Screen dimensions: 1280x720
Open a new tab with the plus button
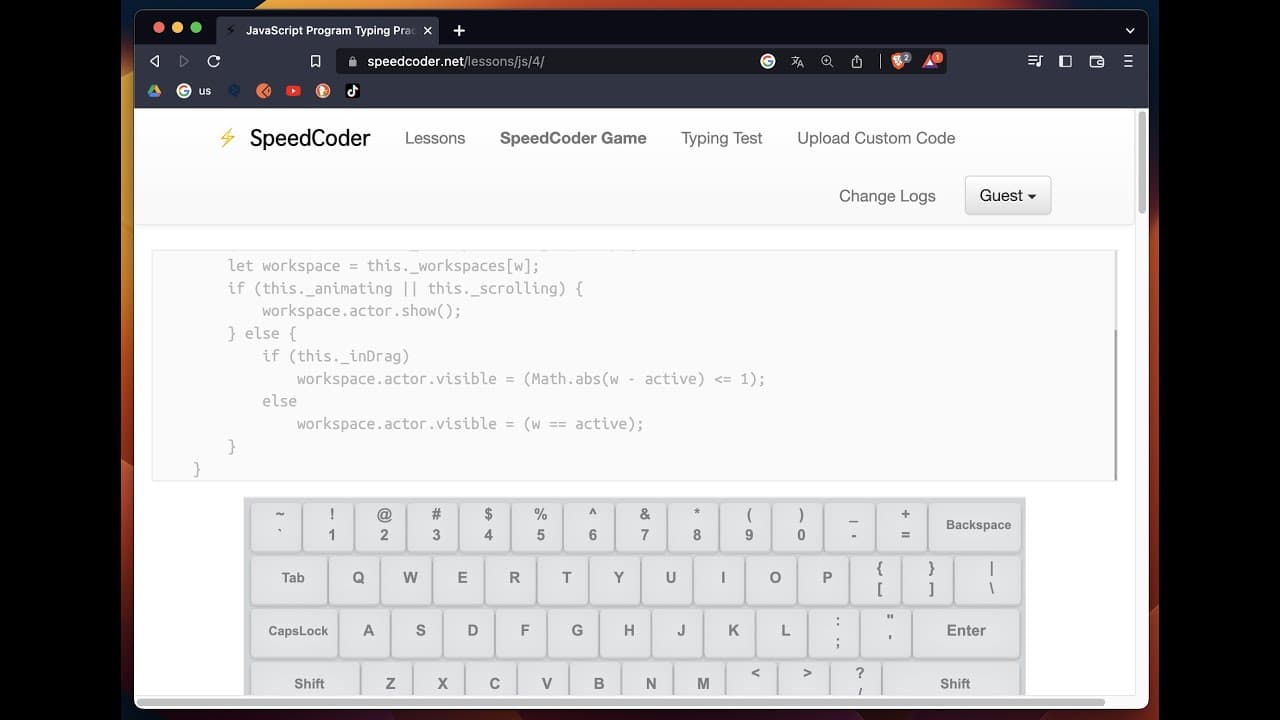[x=459, y=30]
